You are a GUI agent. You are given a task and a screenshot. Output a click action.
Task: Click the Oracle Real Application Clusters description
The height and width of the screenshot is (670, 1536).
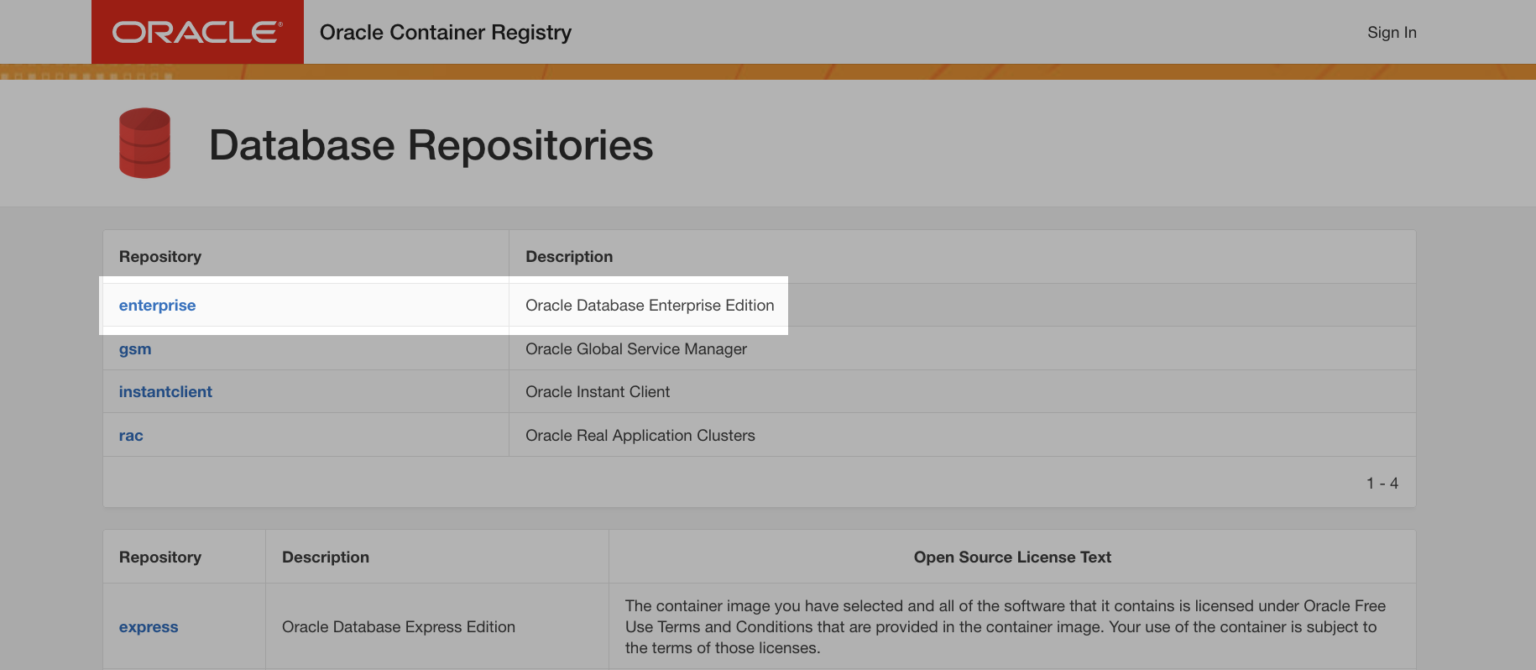click(x=640, y=436)
